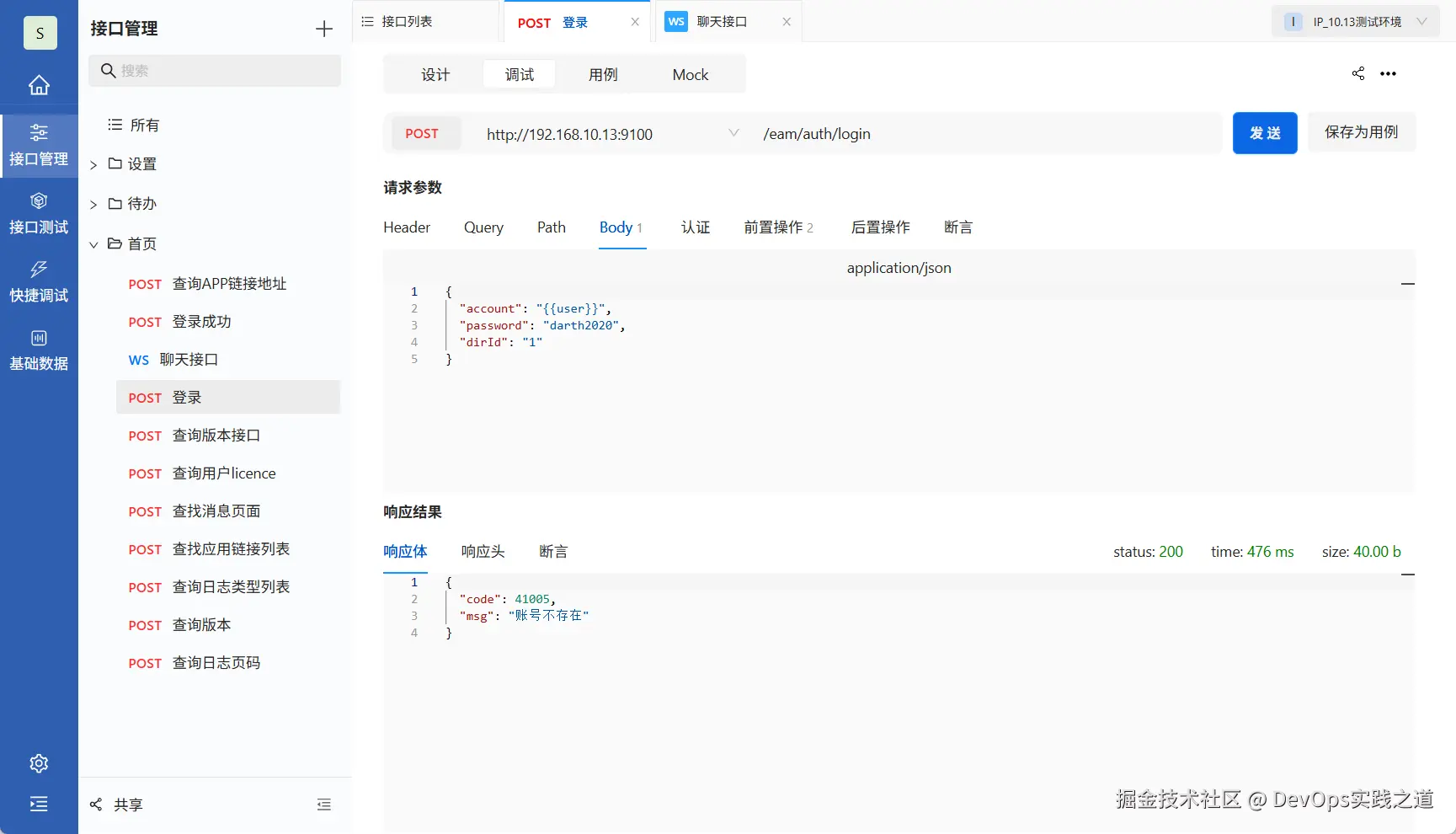Close the POST 登录 tab
The image size is (1456, 834).
click(x=635, y=22)
